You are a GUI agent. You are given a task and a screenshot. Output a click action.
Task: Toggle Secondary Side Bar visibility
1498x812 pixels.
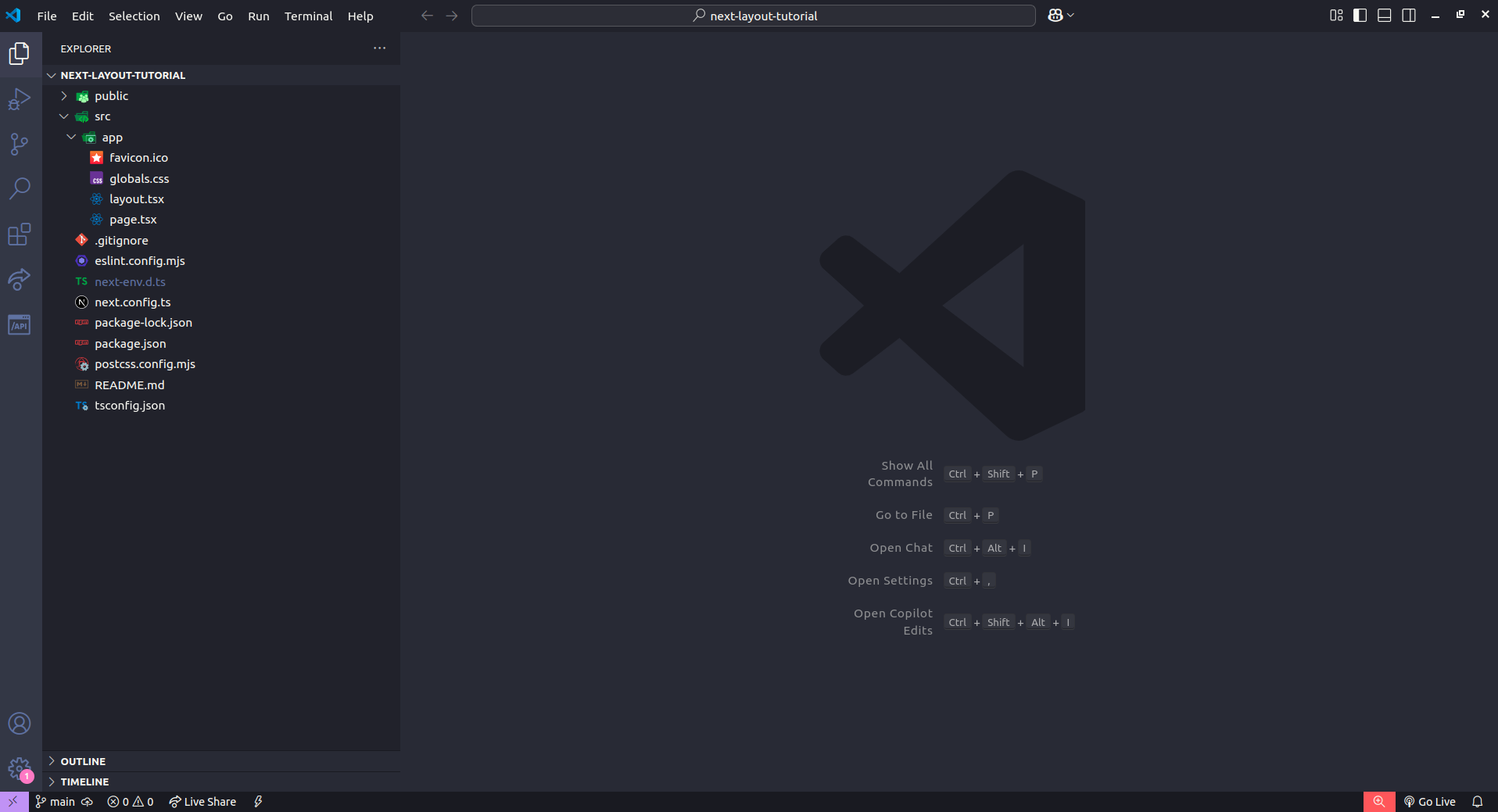click(1409, 16)
